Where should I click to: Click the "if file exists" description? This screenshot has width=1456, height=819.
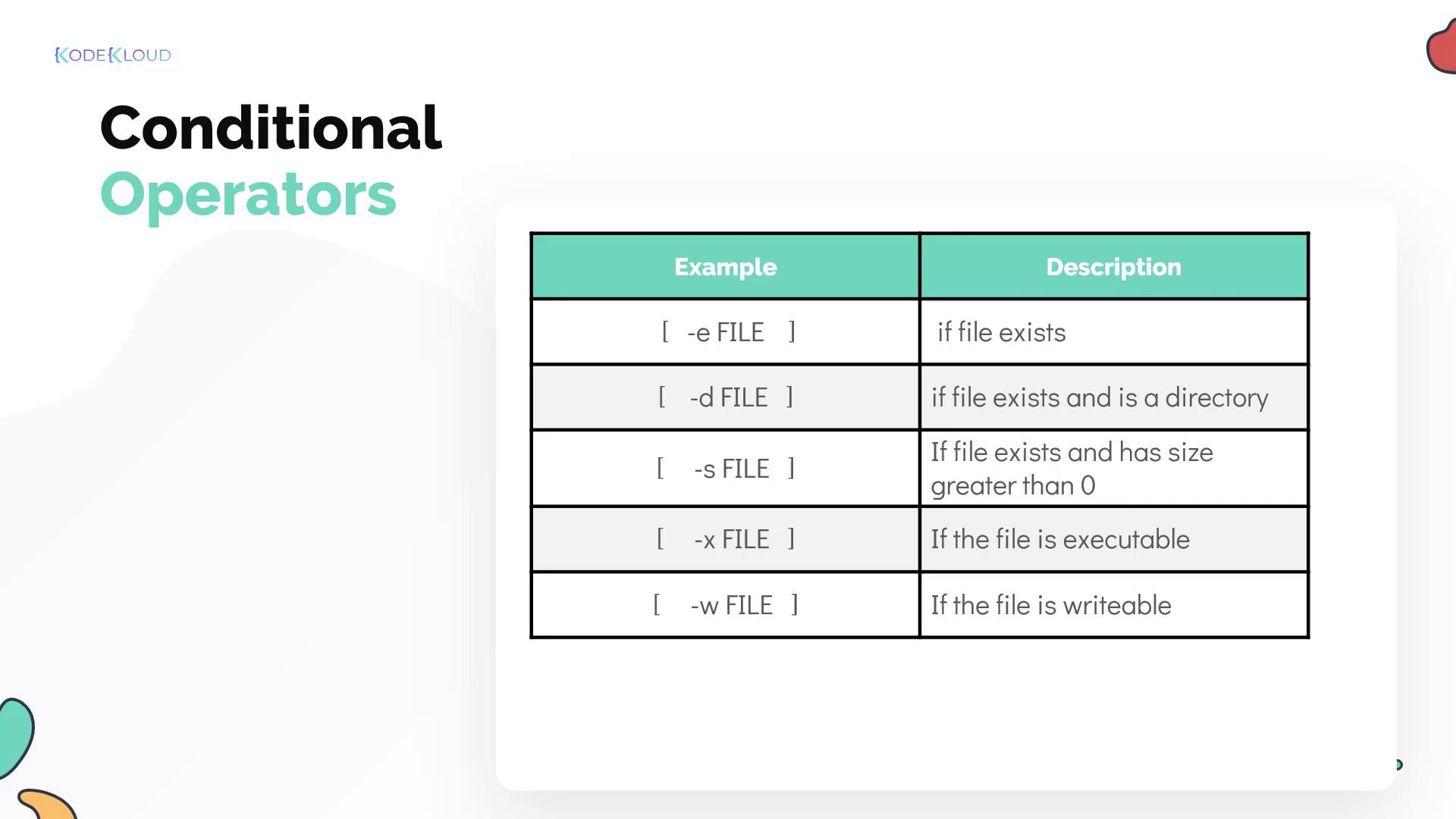[x=1001, y=332]
